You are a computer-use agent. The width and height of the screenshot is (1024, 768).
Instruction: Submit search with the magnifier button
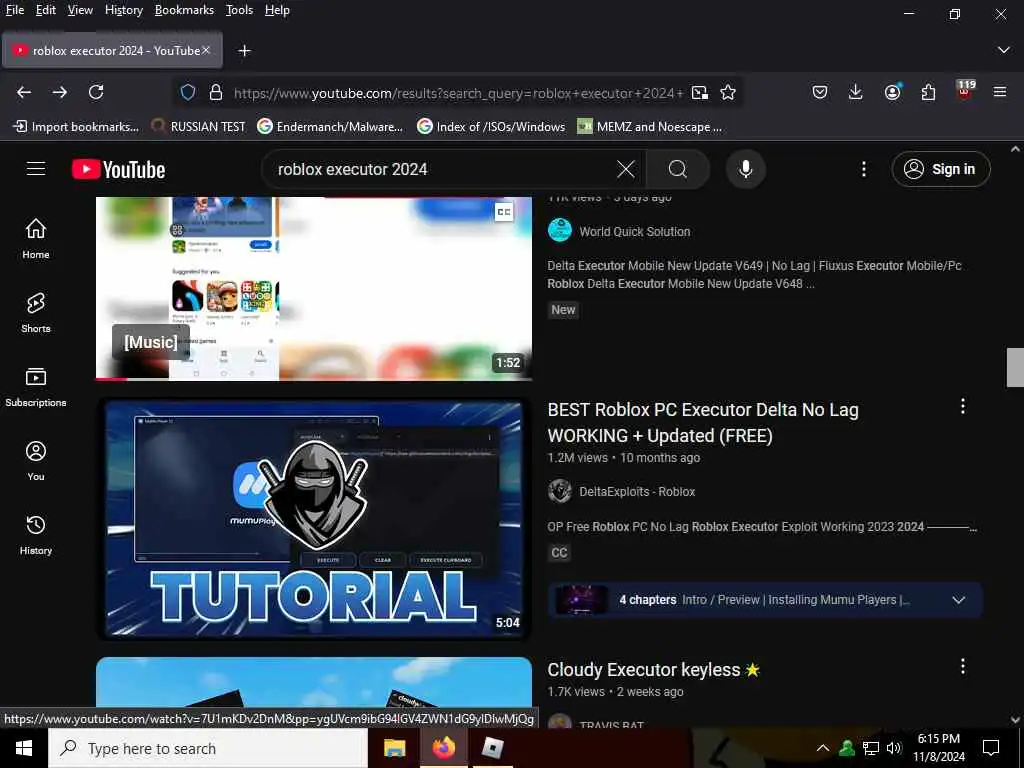point(678,169)
